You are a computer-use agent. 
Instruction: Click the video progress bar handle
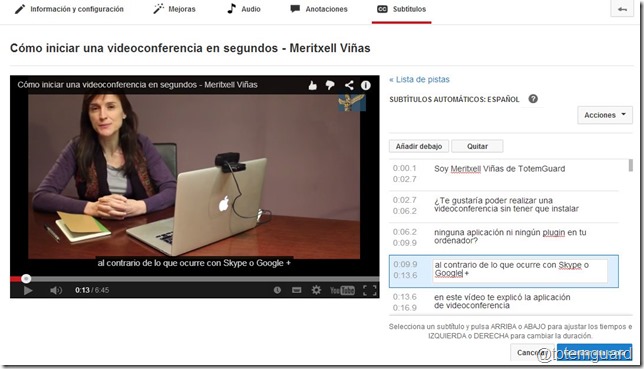point(26,279)
